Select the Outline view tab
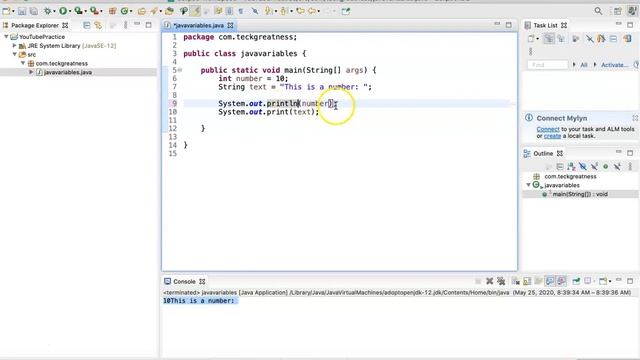Image resolution: width=640 pixels, height=360 pixels. point(543,153)
